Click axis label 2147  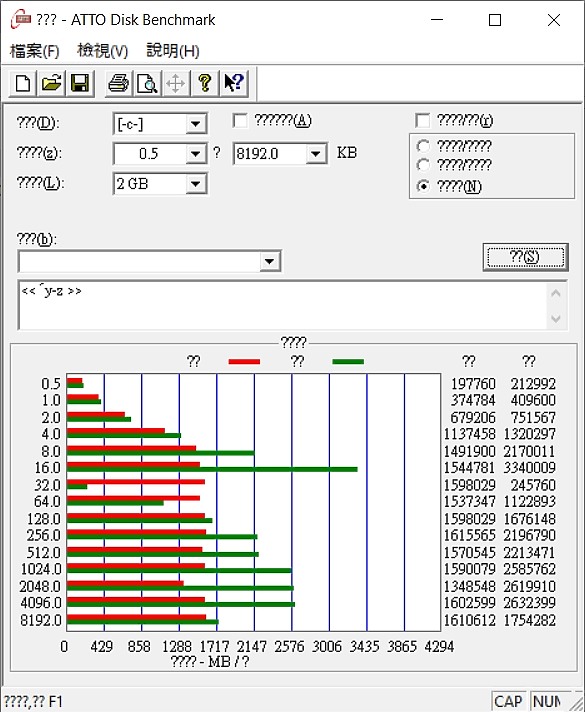[x=252, y=646]
